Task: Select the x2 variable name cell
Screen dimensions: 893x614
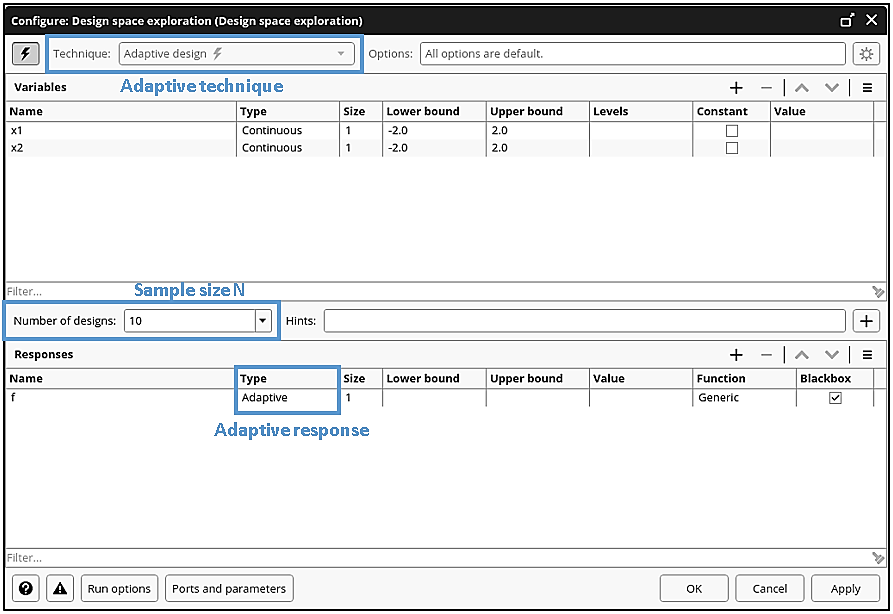Action: 121,148
